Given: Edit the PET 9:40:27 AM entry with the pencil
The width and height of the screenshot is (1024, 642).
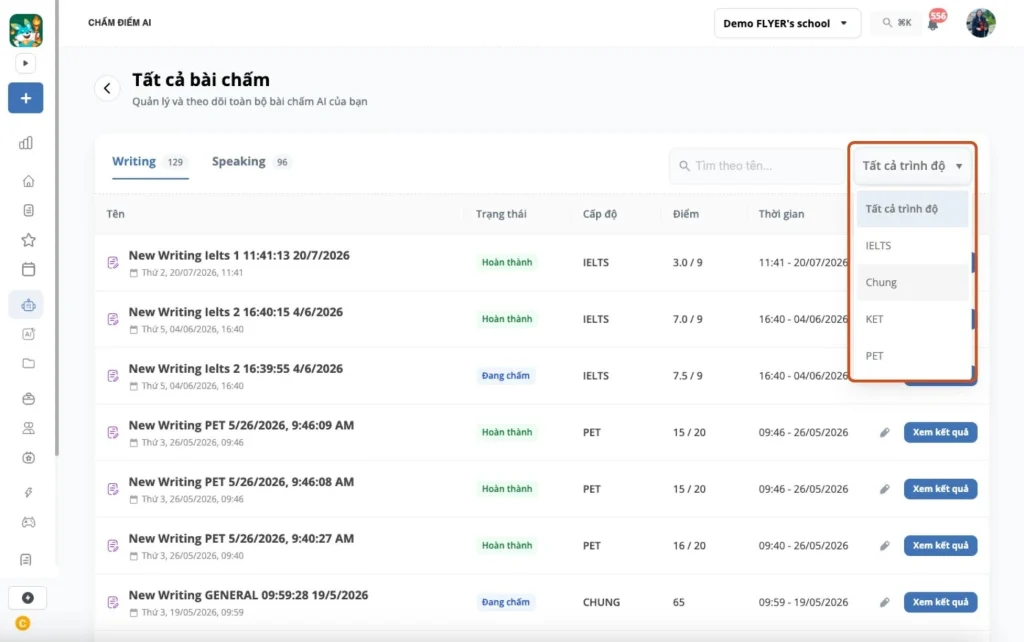Looking at the screenshot, I should click(x=884, y=545).
